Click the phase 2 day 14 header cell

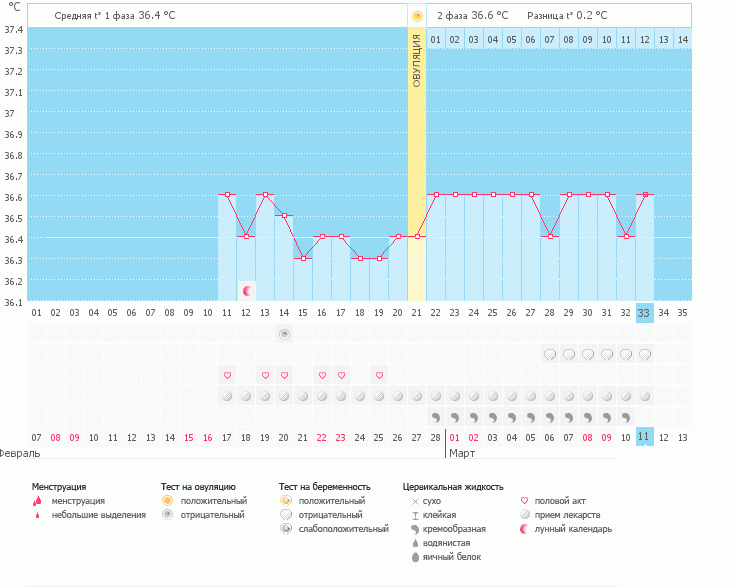682,39
